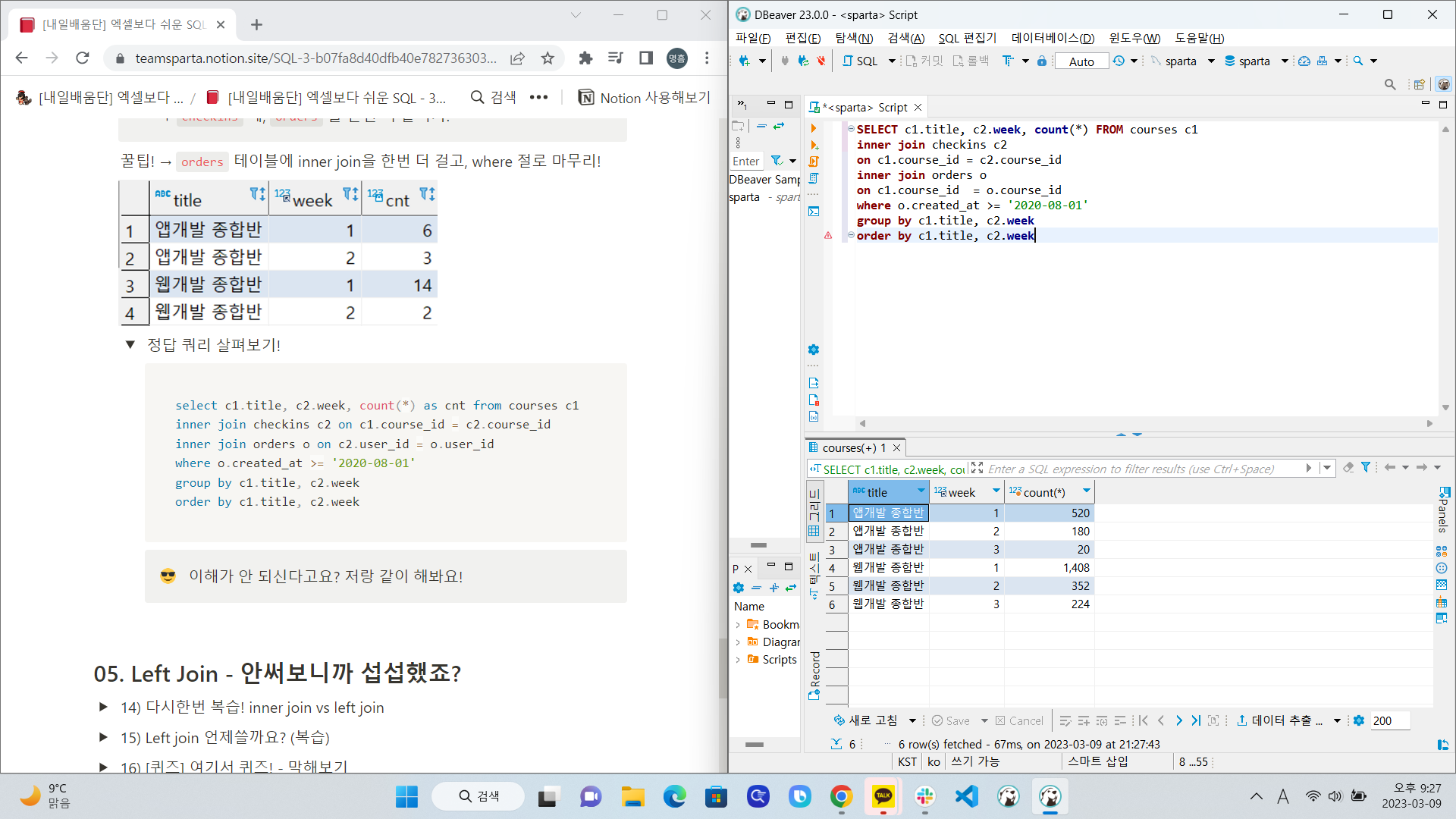The image size is (1456, 819).
Task: Execute SQL in a new tab
Action: [x=814, y=145]
